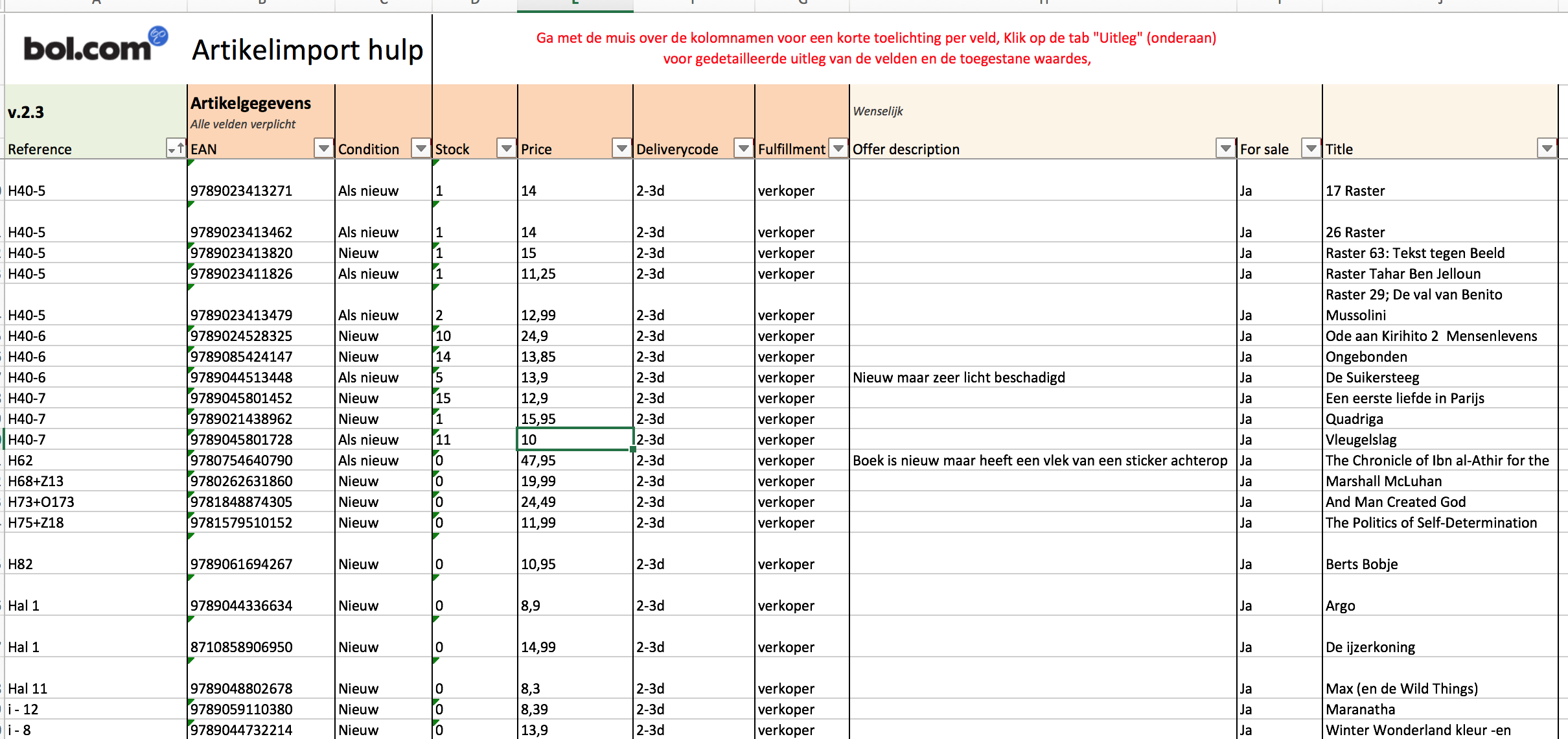Select the stock cell with value 14
1568x739 pixels.
pyautogui.click(x=475, y=357)
